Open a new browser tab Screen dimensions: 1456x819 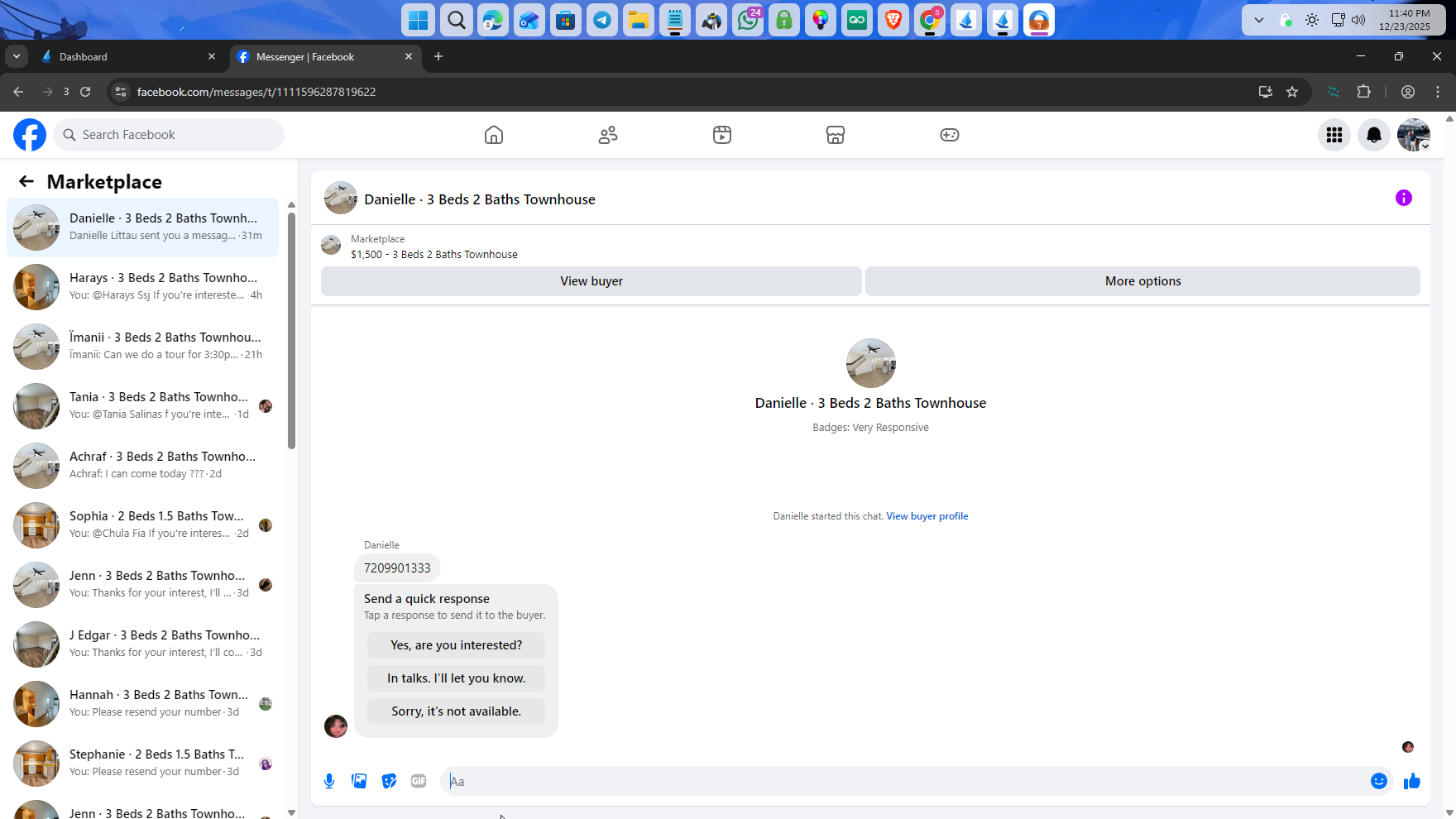[438, 56]
